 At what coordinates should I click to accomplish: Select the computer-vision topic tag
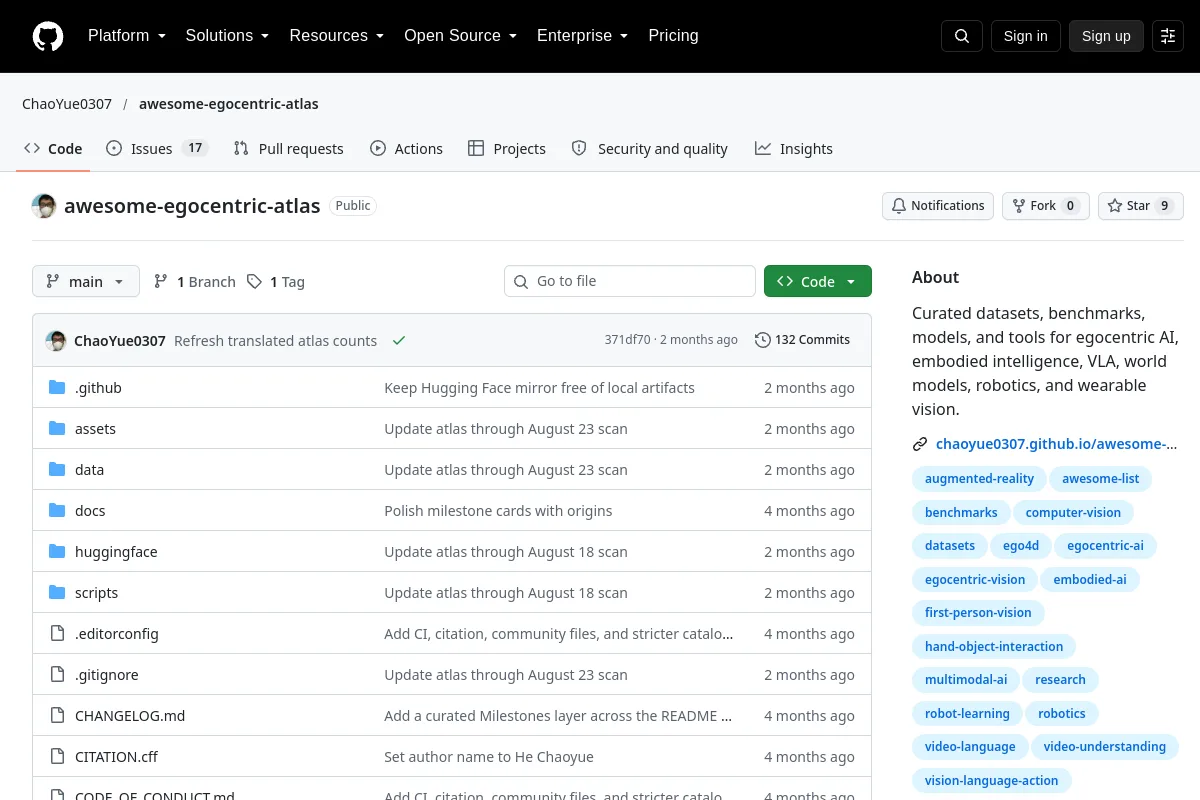(x=1073, y=513)
